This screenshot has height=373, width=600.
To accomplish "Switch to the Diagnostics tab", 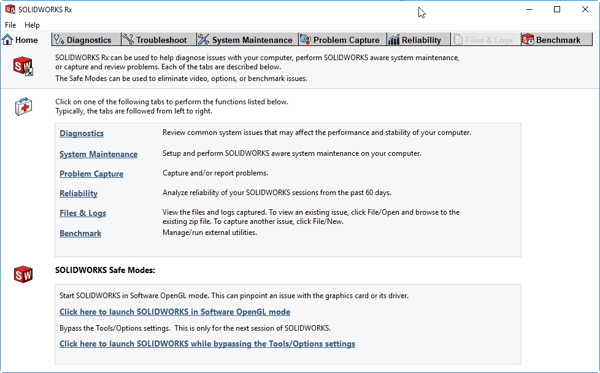I will (x=86, y=39).
